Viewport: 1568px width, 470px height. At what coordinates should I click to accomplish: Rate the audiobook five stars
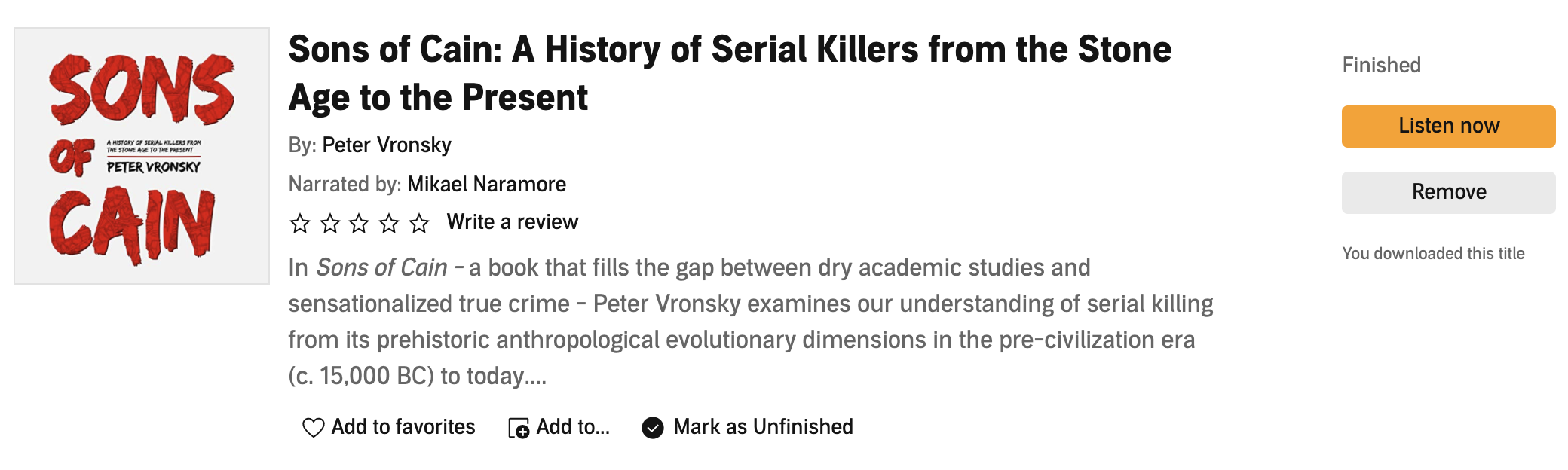[419, 223]
